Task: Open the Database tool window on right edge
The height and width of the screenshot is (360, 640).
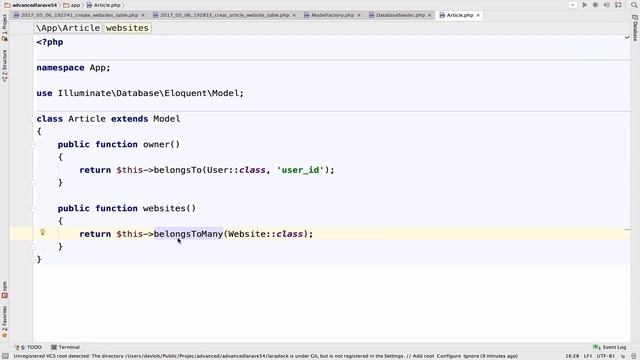Action: coord(635,28)
